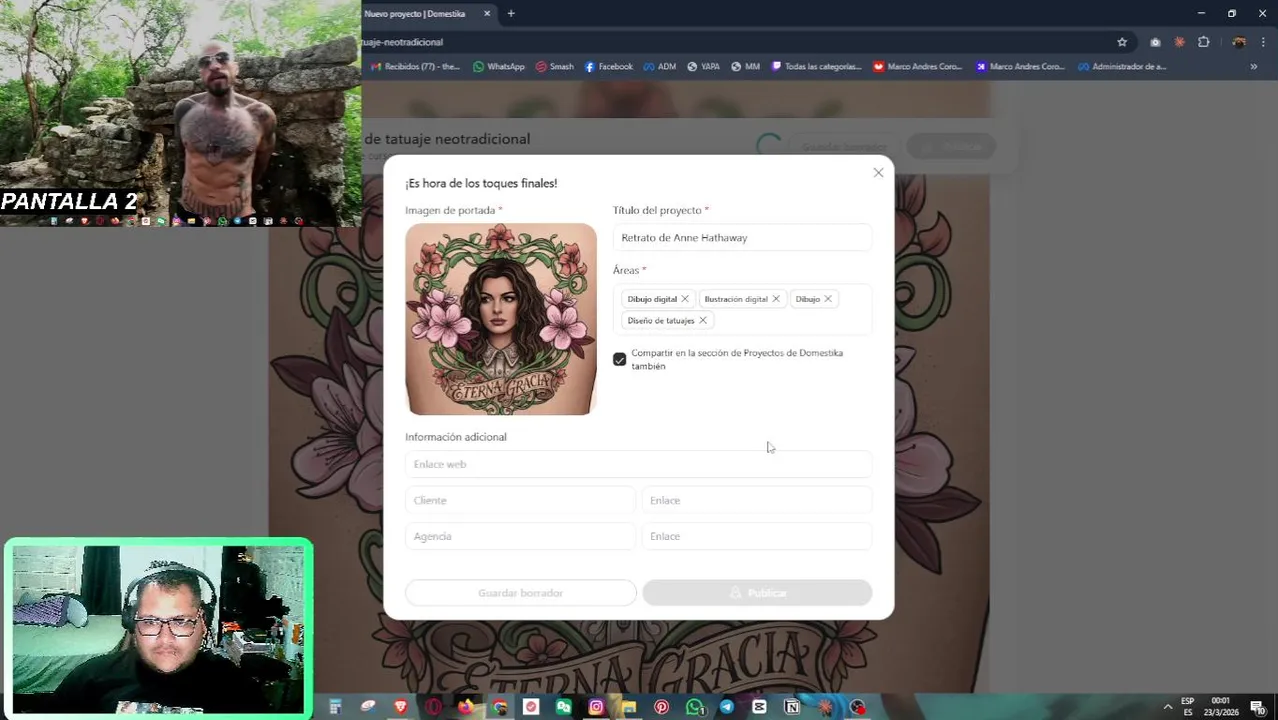Open File Explorer from taskbar
1278x720 pixels.
[x=629, y=707]
